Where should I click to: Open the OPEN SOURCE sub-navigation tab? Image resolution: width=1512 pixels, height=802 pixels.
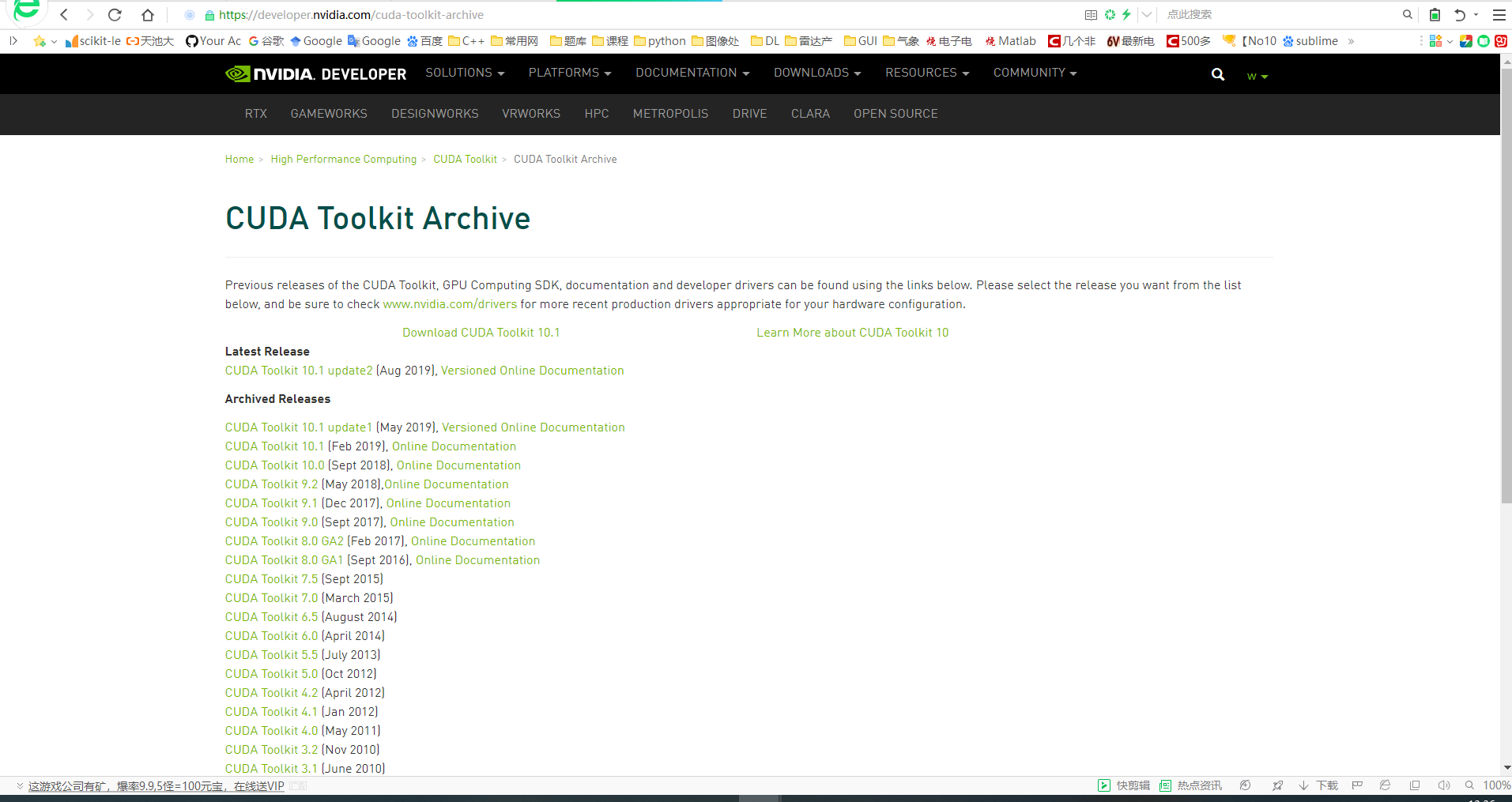tap(896, 114)
